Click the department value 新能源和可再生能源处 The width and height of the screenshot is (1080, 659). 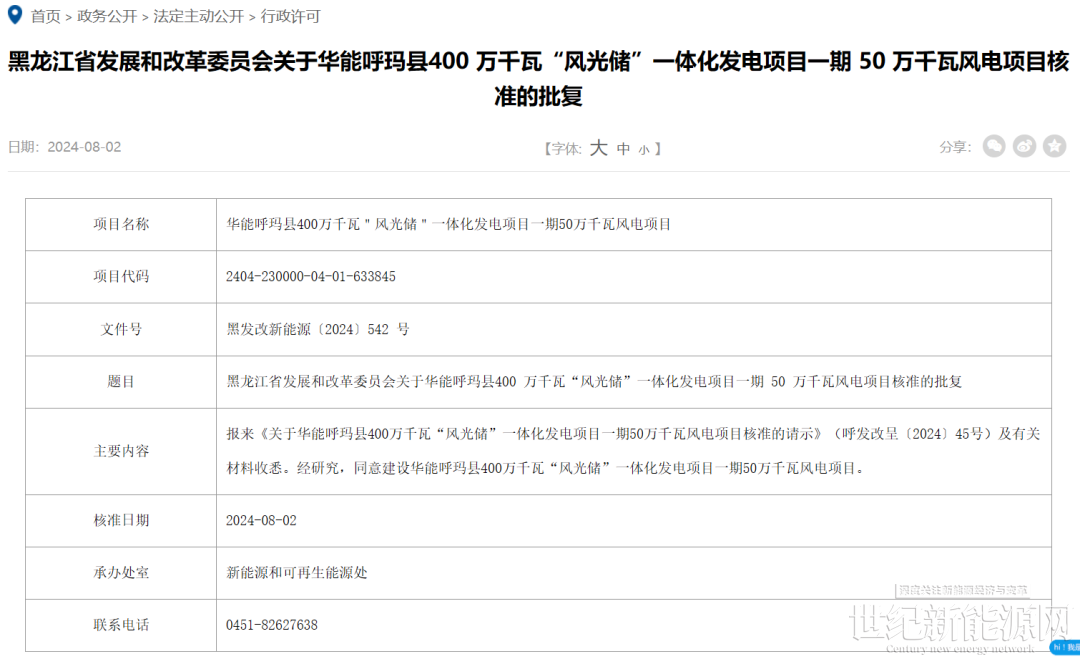[x=297, y=572]
